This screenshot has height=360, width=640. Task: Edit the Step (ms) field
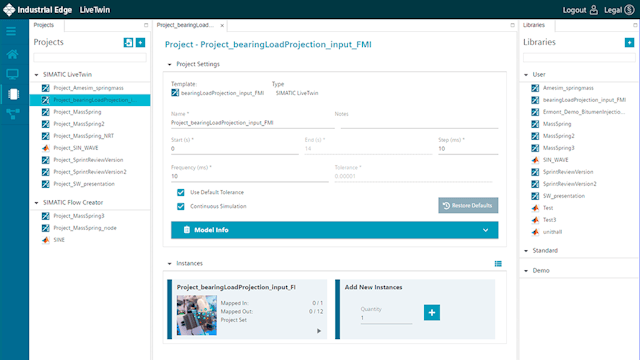point(468,149)
